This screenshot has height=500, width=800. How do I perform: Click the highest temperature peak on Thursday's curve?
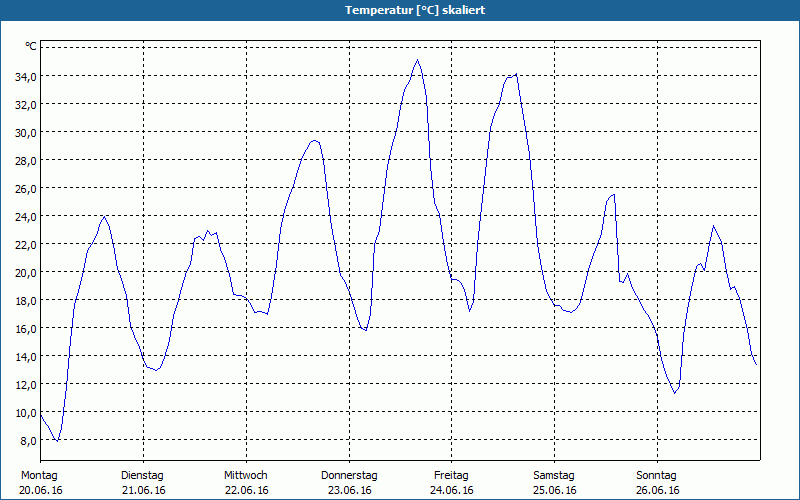(x=418, y=60)
